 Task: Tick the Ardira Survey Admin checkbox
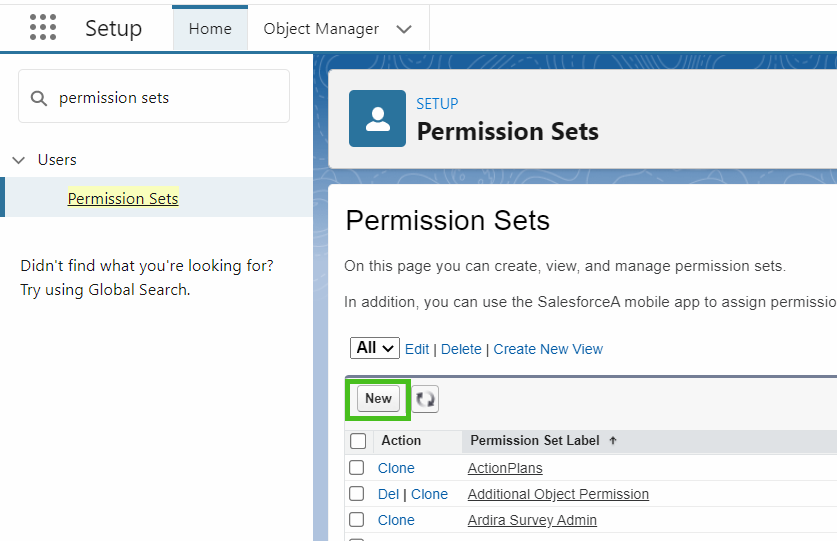357,520
